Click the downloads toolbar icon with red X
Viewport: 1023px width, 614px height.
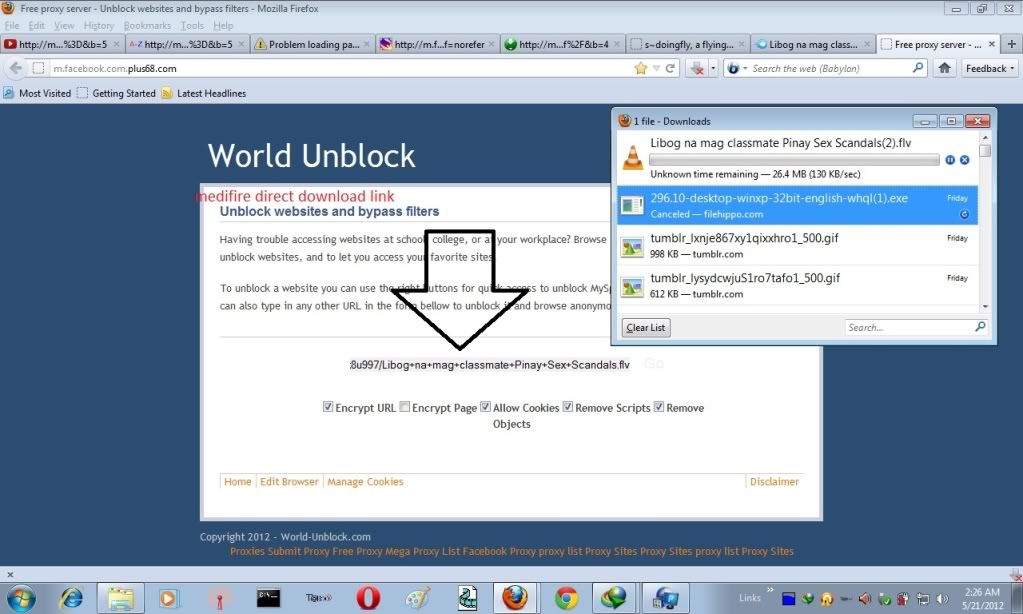[x=697, y=68]
